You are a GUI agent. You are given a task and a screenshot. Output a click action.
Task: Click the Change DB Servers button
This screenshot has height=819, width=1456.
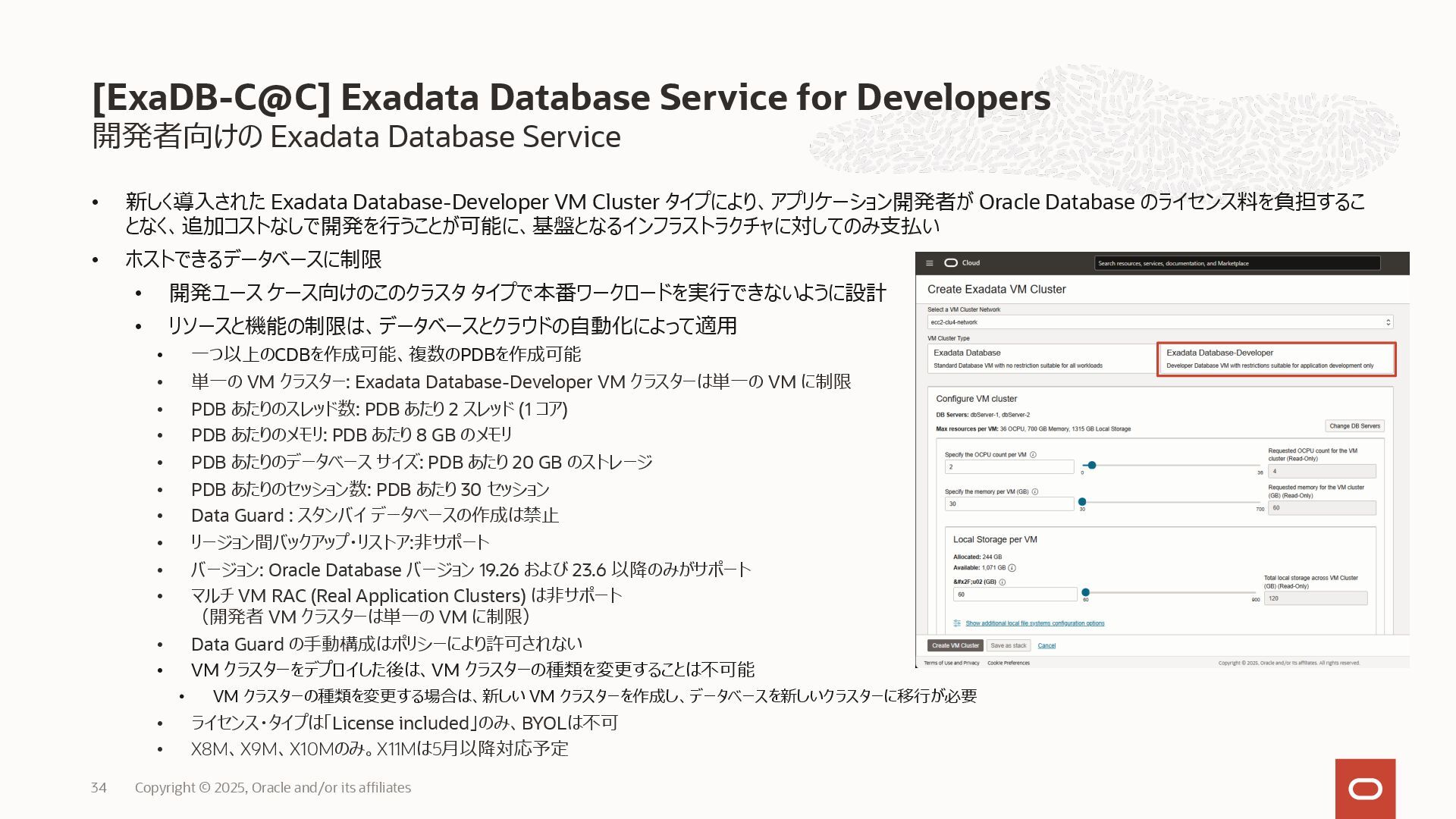click(x=1354, y=426)
